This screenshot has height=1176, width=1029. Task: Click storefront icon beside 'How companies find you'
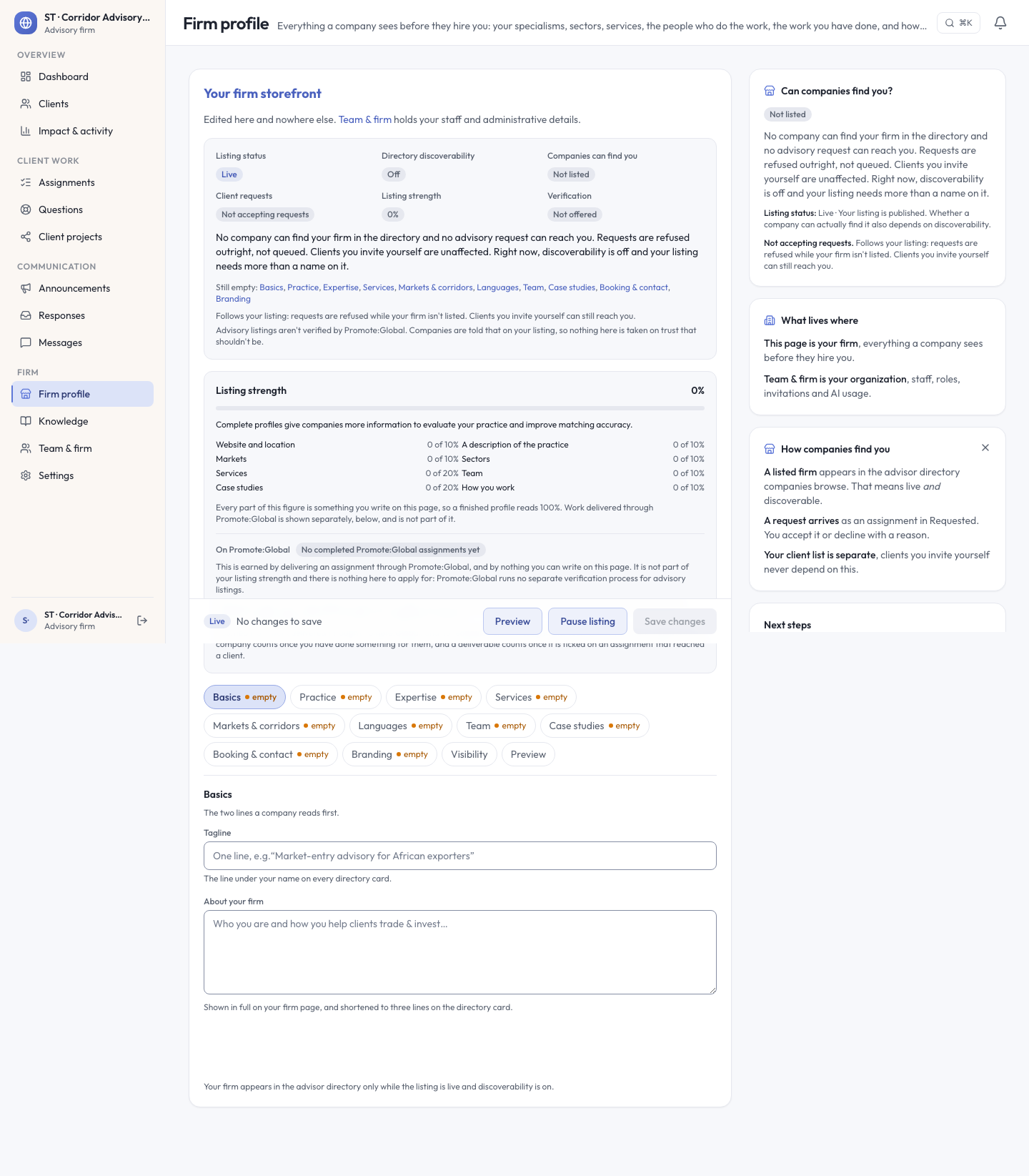770,449
